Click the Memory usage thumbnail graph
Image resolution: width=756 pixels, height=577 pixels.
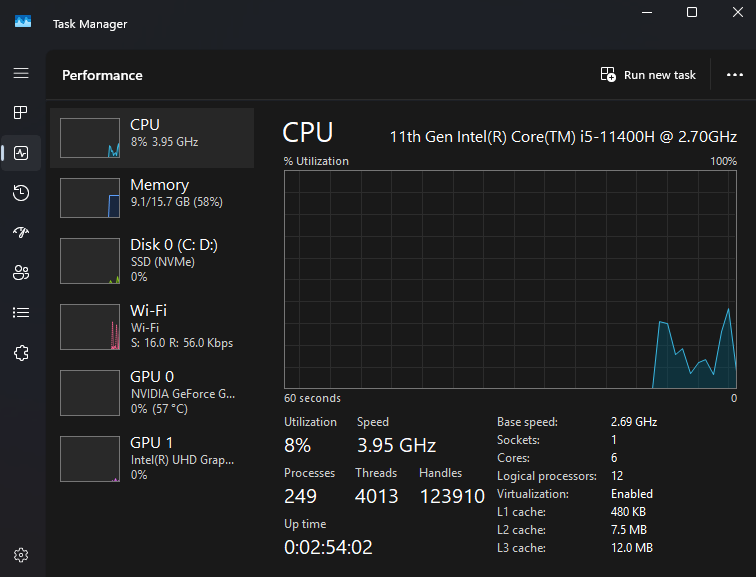[90, 198]
